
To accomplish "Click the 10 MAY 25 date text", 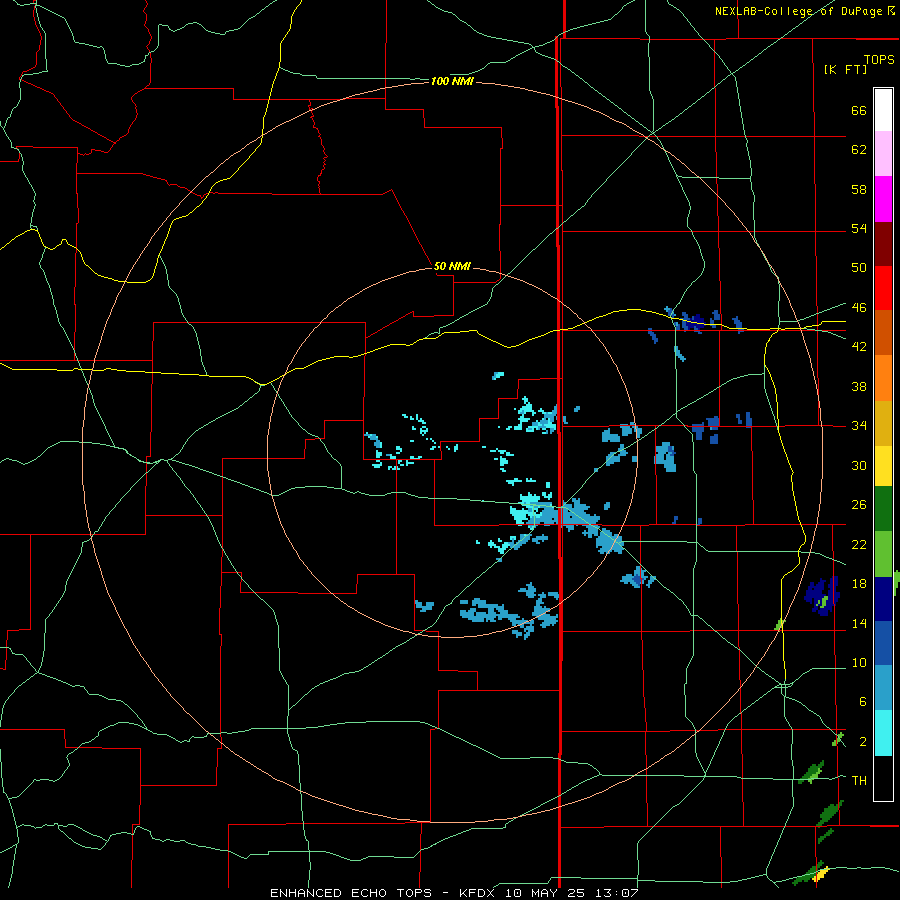I will 545,893.
